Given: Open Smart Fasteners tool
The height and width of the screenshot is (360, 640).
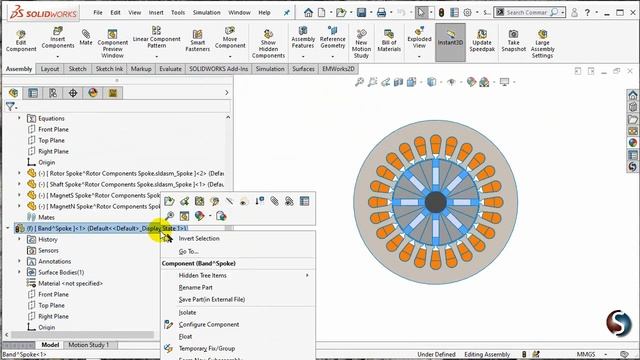Looking at the screenshot, I should (197, 41).
